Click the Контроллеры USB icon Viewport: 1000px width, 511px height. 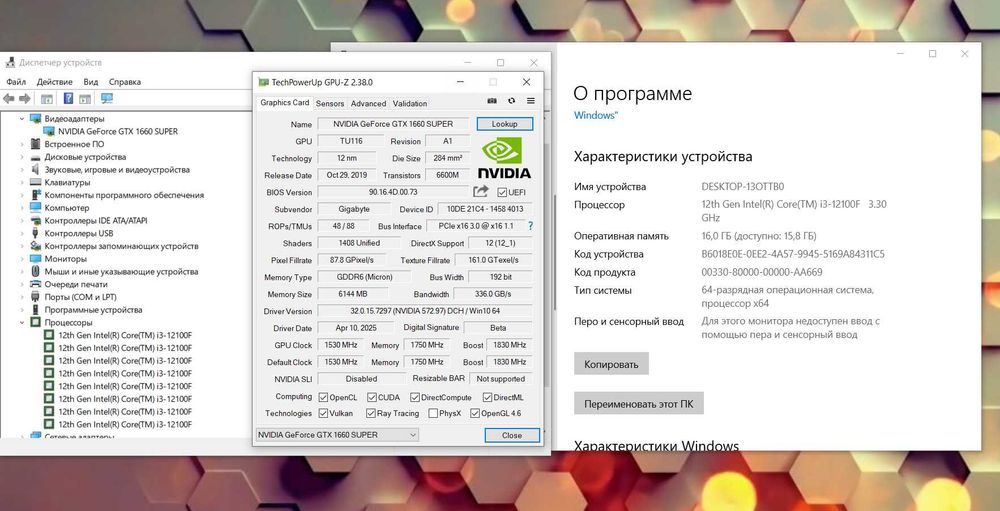pos(35,233)
